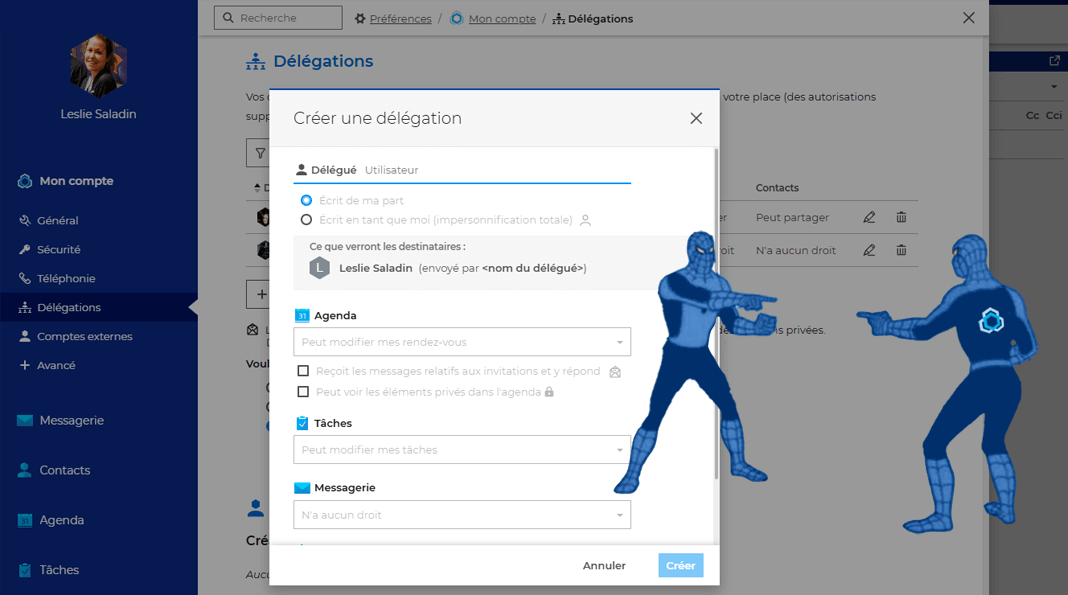
Task: Click the Tâches clipboard icon in the dialog
Action: point(305,423)
